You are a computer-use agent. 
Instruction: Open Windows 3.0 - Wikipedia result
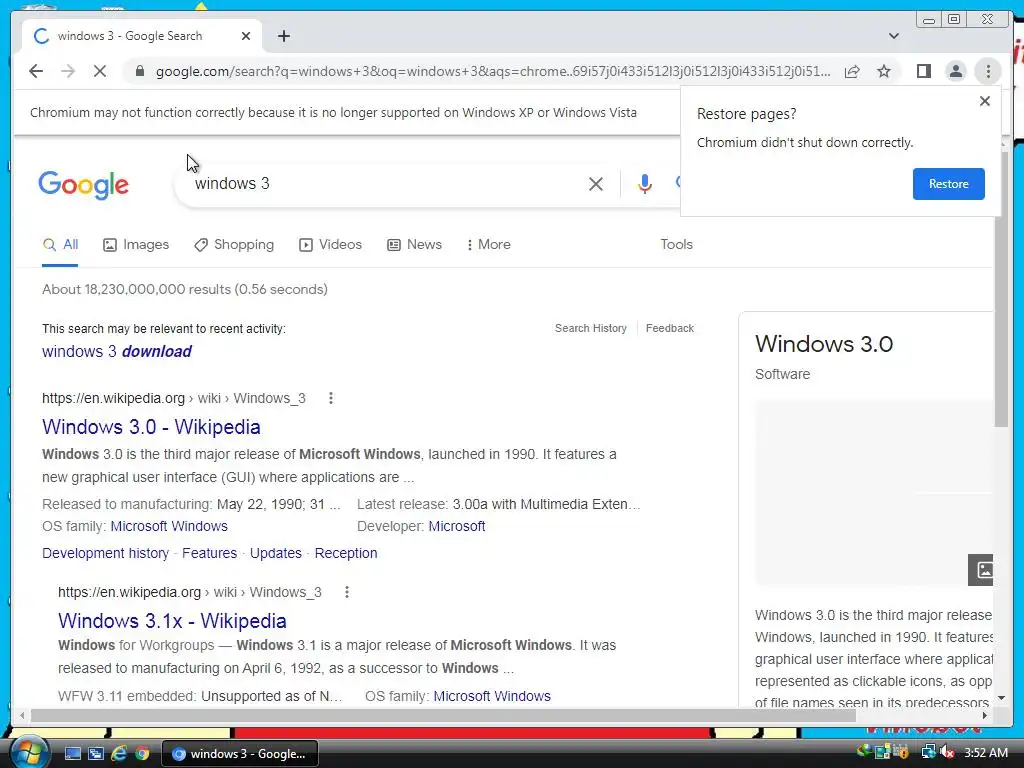tap(151, 427)
